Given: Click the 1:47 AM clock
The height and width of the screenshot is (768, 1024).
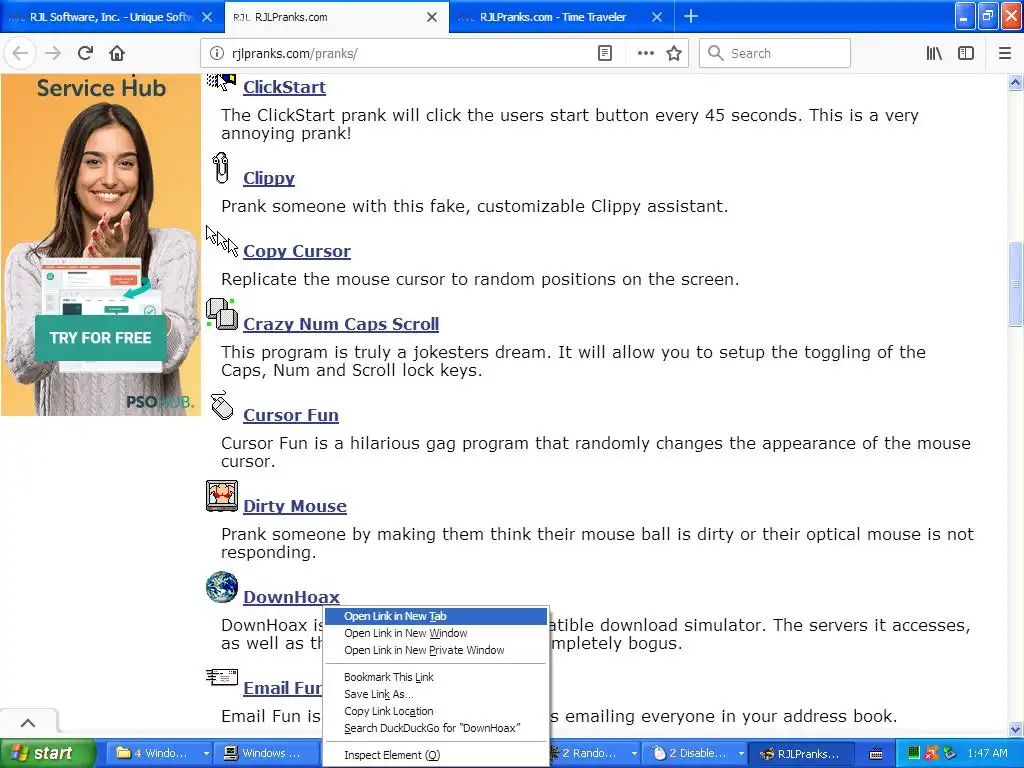Looking at the screenshot, I should pos(987,753).
